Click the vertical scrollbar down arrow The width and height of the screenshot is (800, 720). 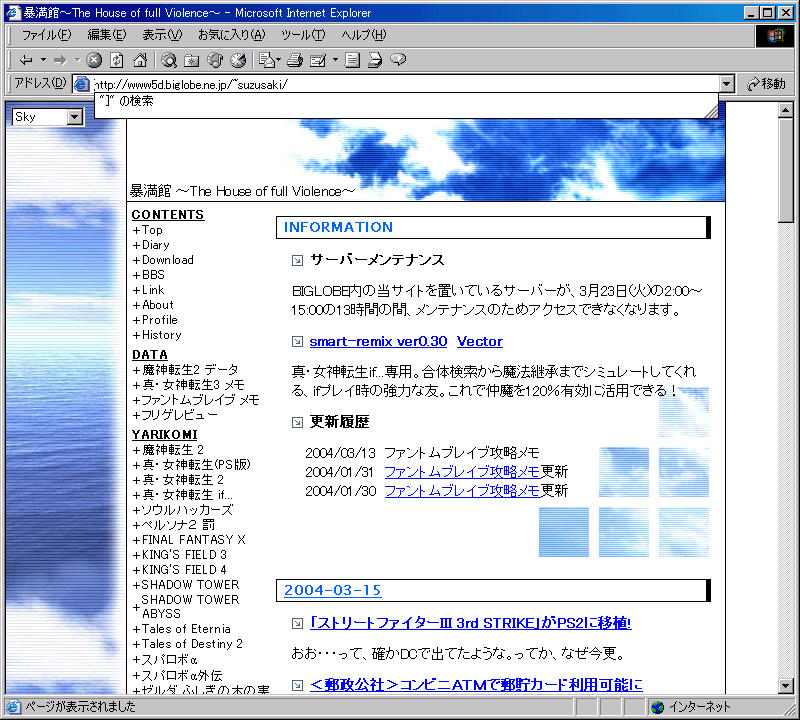tap(786, 686)
